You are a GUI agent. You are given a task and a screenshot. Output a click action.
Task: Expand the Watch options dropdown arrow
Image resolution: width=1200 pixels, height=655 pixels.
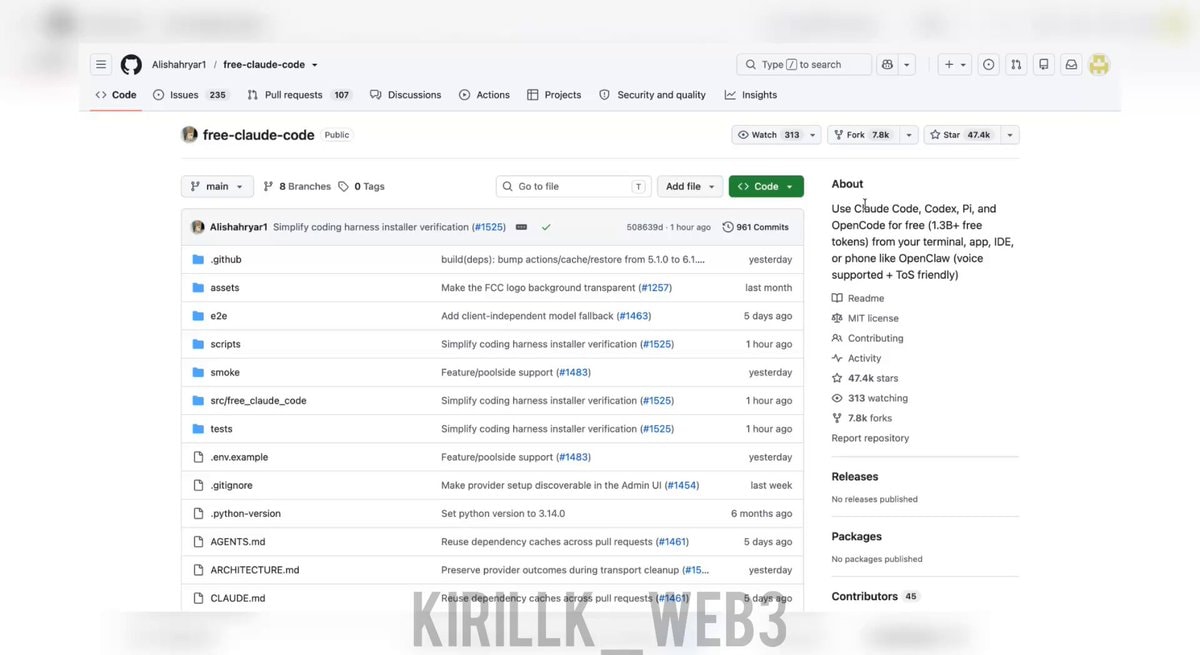pos(813,135)
